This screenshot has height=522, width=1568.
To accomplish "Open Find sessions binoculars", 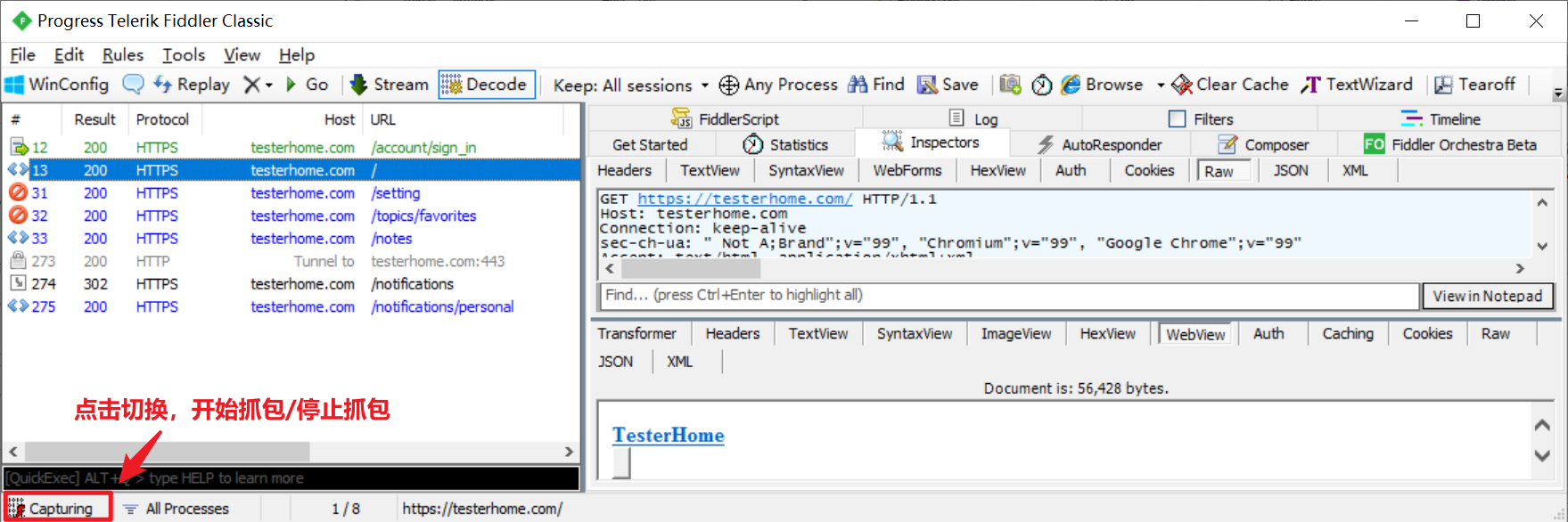I will 875,85.
